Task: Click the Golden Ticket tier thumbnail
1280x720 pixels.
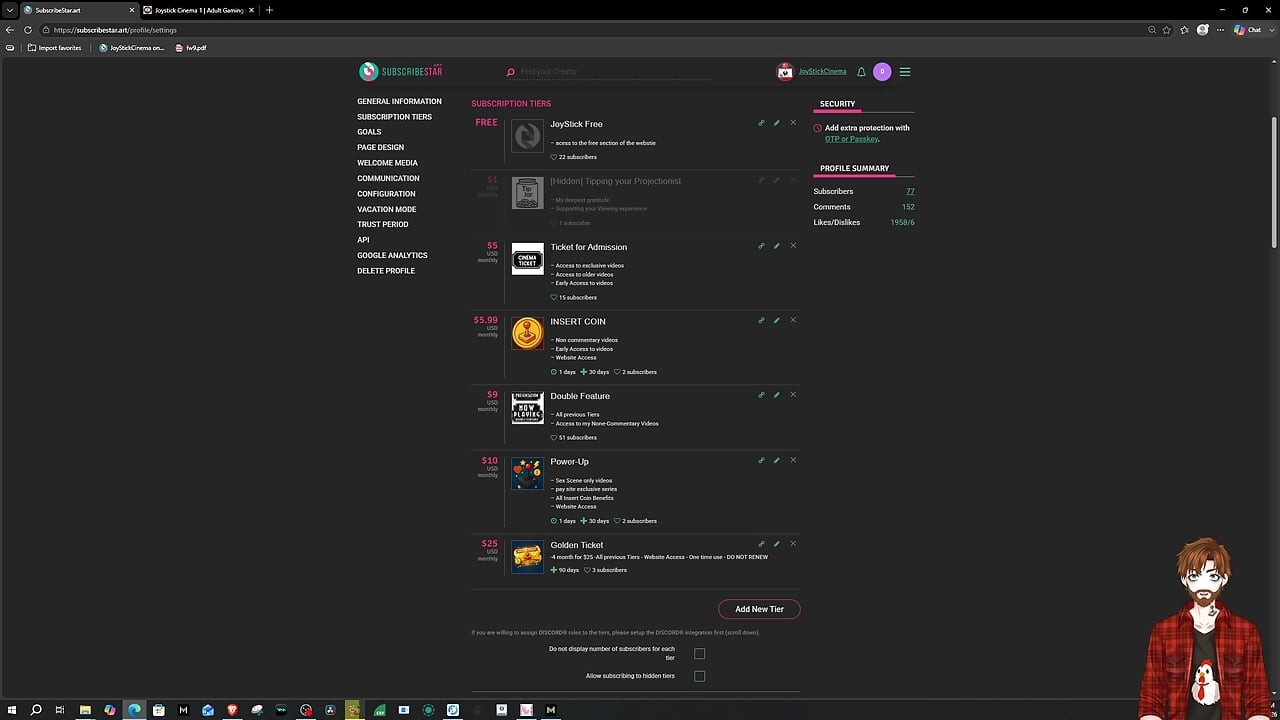Action: click(x=527, y=556)
